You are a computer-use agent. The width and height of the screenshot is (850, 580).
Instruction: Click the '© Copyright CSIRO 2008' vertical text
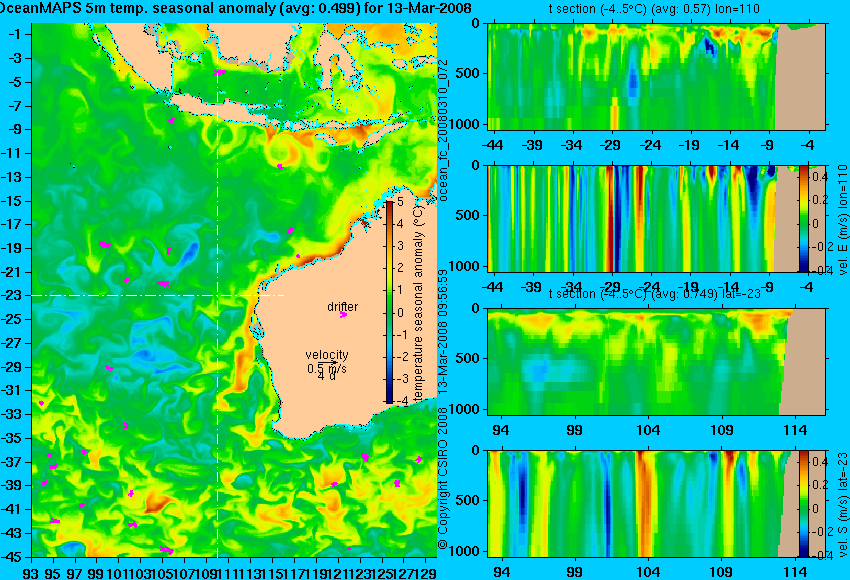(x=443, y=476)
